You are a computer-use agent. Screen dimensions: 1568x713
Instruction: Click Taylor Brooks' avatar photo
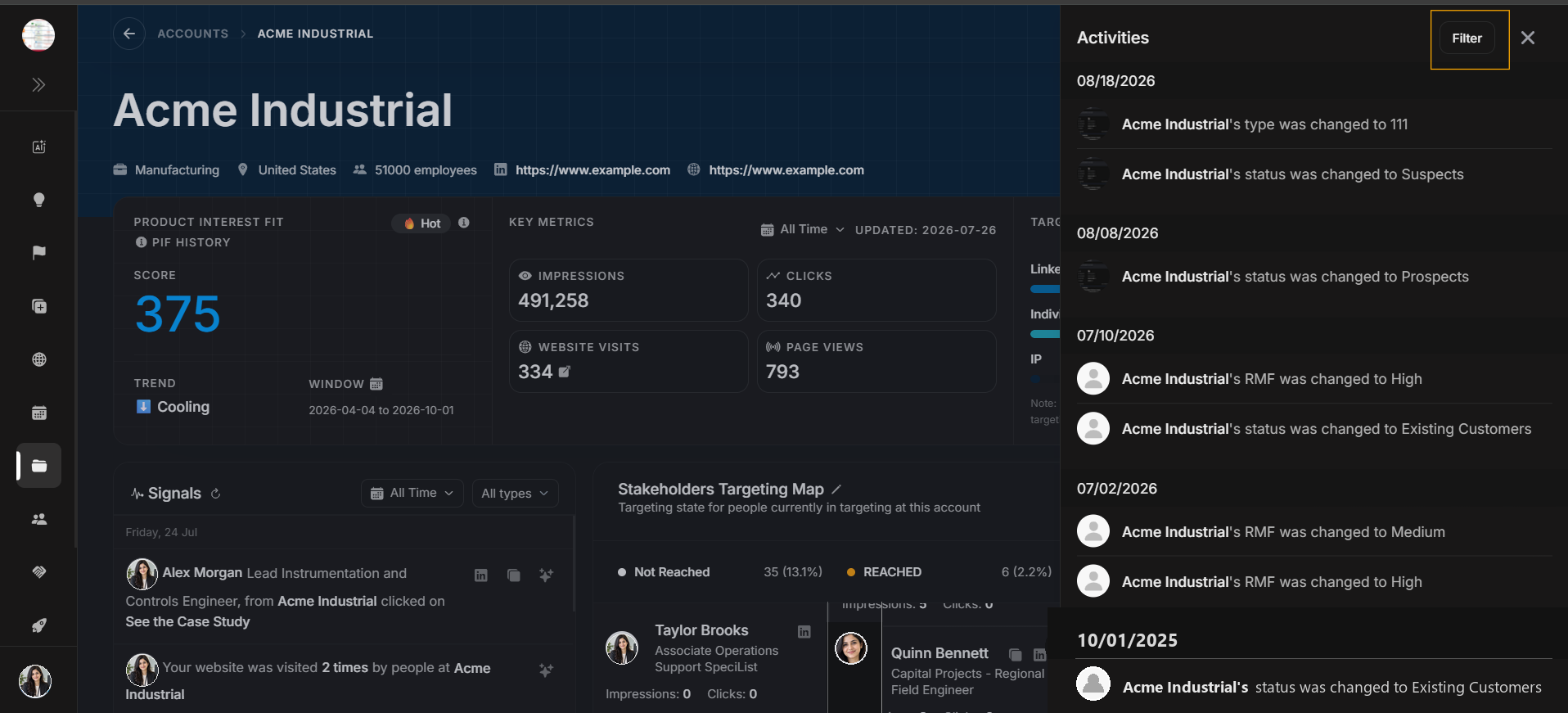coord(622,648)
